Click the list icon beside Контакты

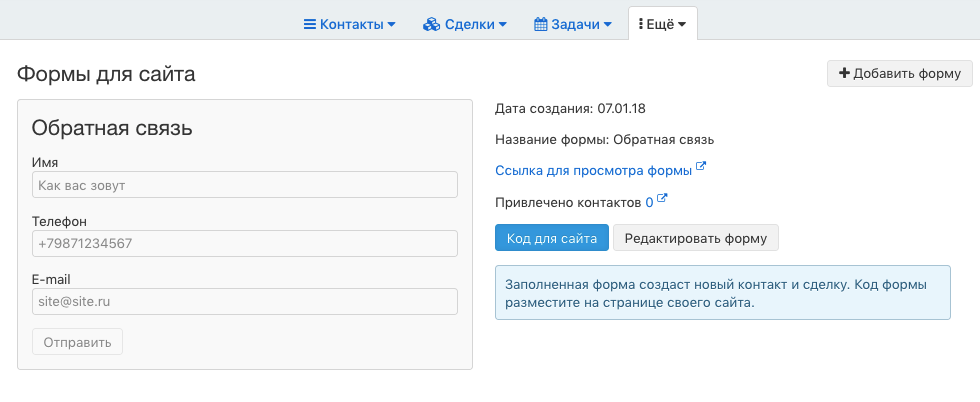click(x=309, y=25)
